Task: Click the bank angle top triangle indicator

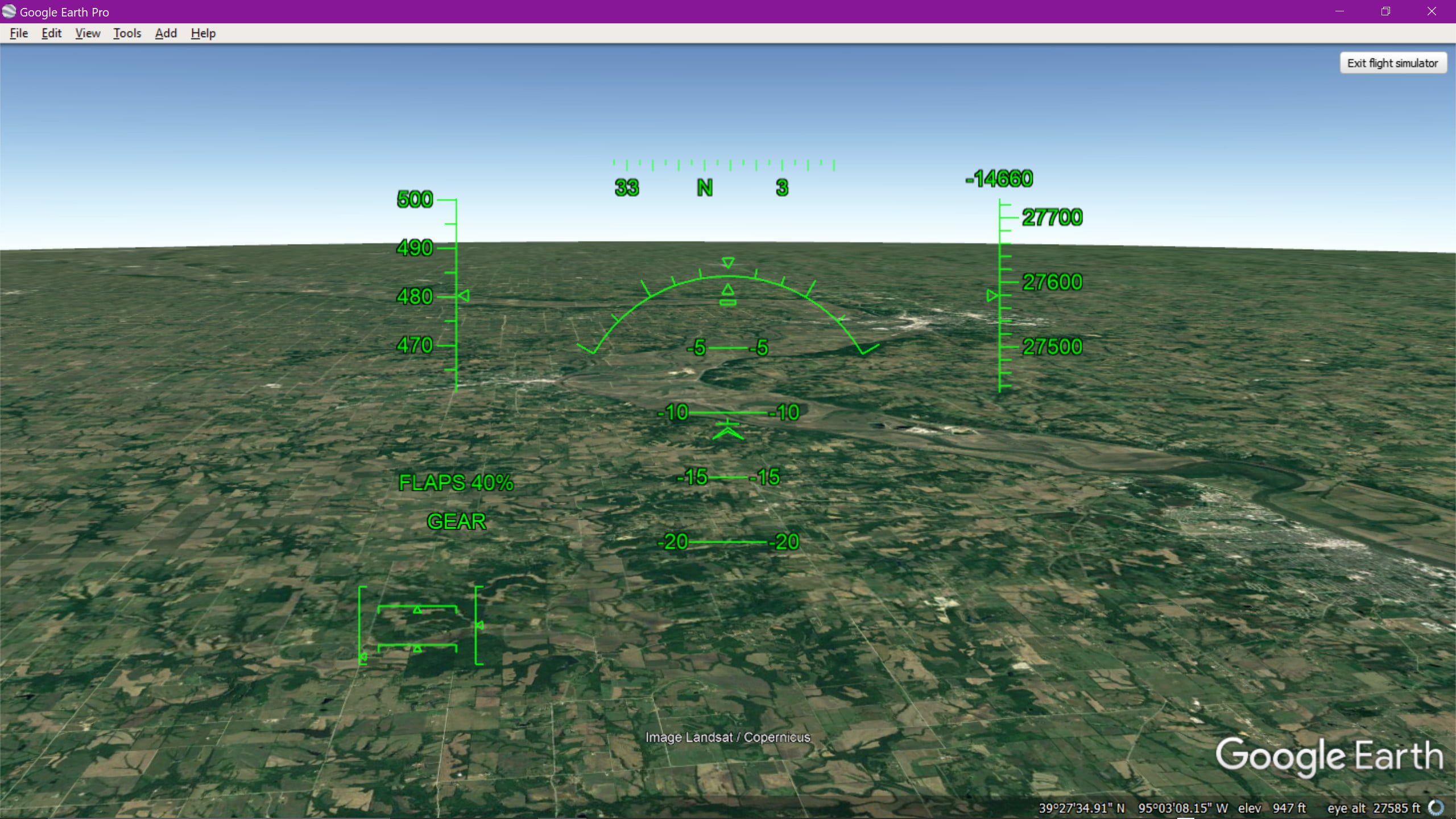Action: (x=728, y=263)
